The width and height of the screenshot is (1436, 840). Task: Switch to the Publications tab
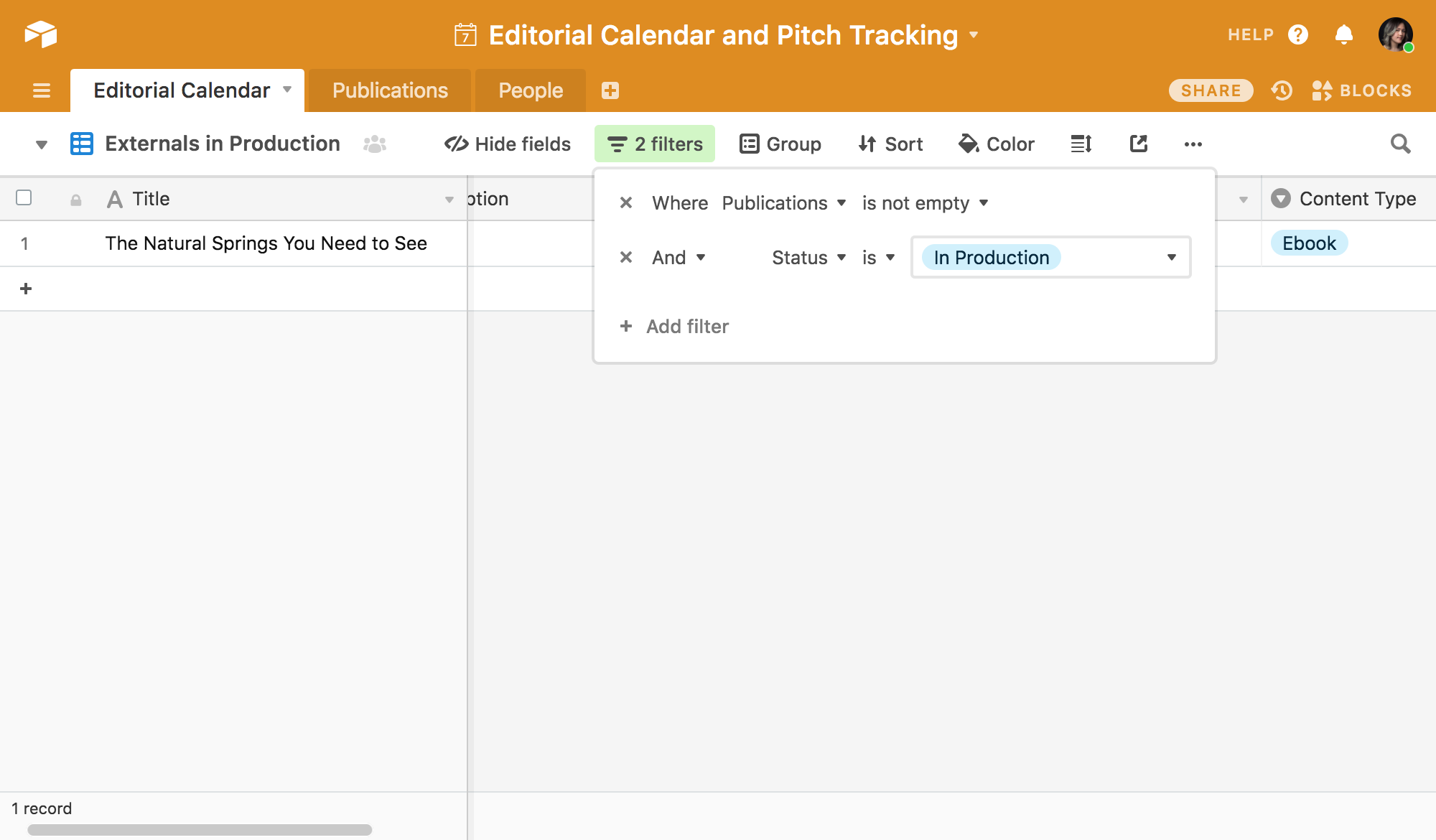[390, 90]
